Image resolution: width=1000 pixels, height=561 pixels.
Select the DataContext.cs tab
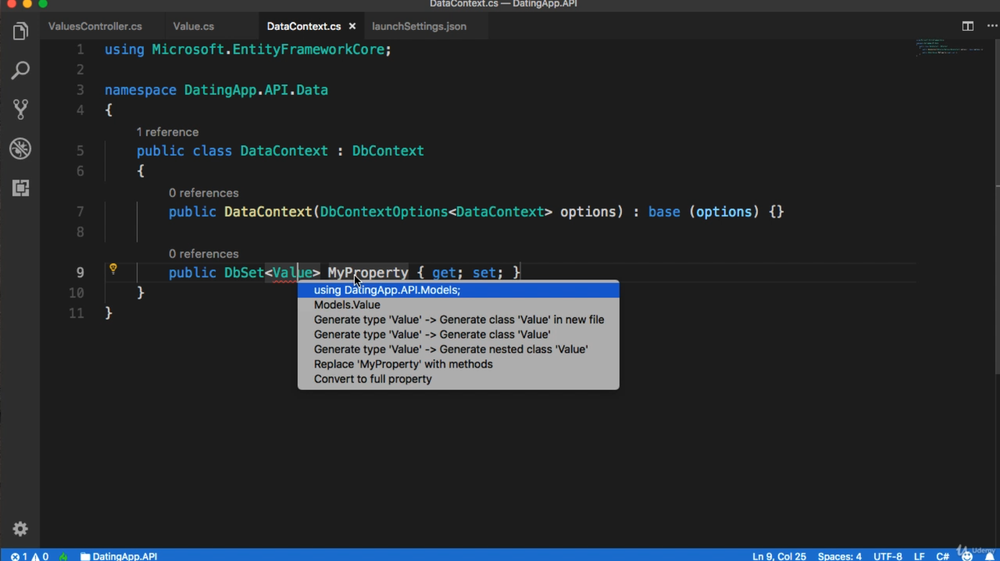[x=304, y=26]
